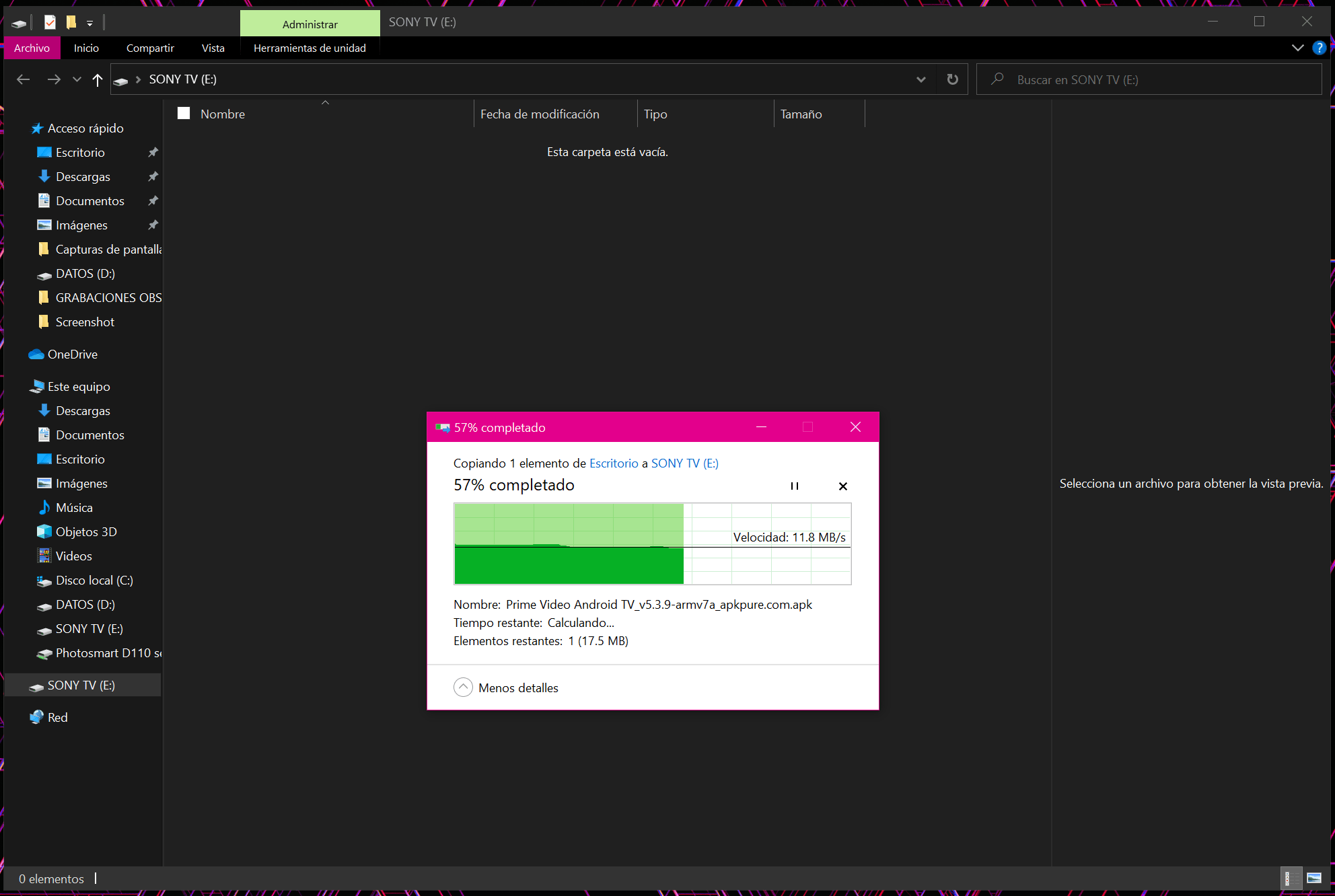Open the Vista ribbon tab
This screenshot has height=896, width=1335.
pyautogui.click(x=213, y=48)
